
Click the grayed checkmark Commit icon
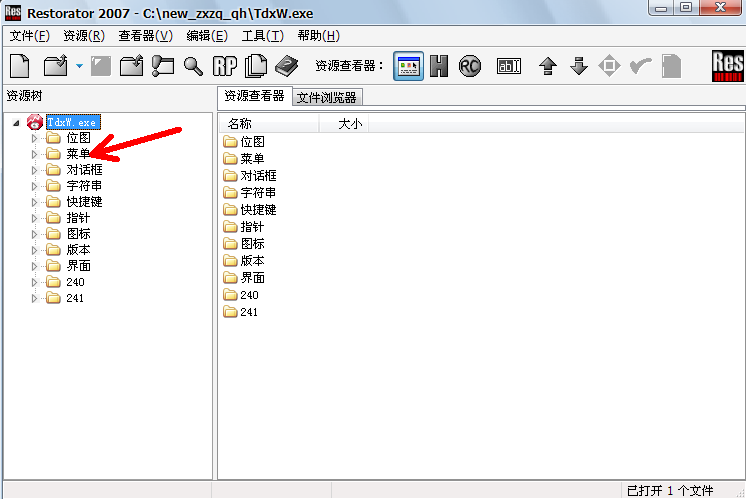click(641, 67)
